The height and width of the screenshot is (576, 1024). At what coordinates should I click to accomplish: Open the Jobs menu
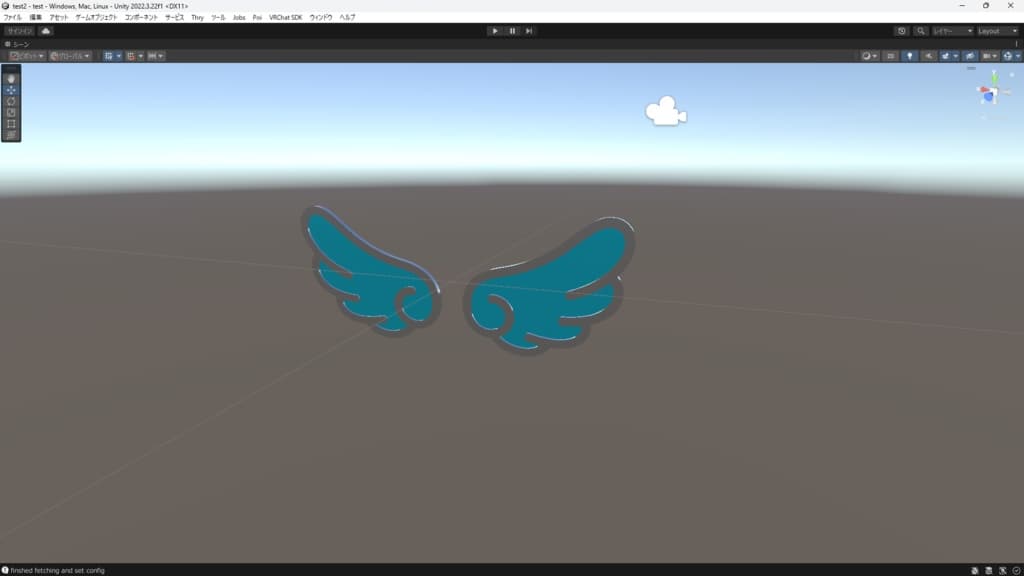(239, 18)
